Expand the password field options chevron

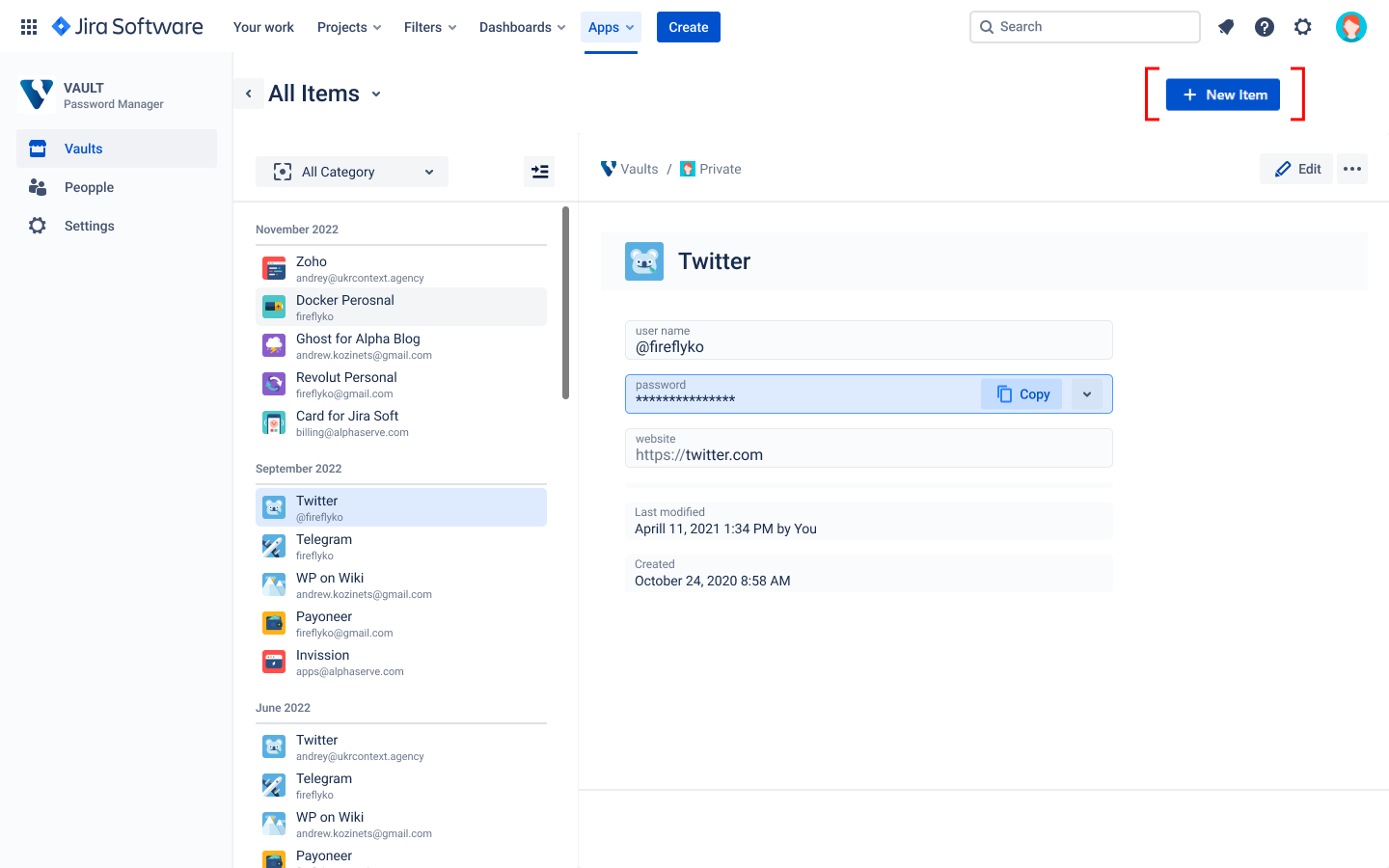point(1087,394)
